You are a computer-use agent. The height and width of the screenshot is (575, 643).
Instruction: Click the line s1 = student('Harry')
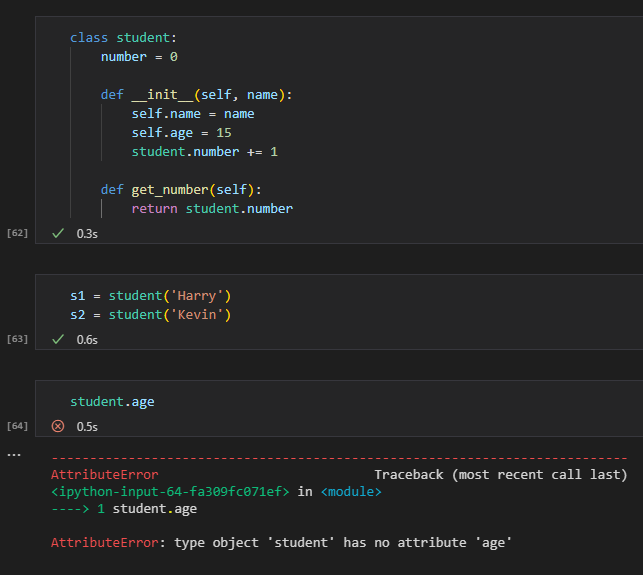pyautogui.click(x=150, y=296)
